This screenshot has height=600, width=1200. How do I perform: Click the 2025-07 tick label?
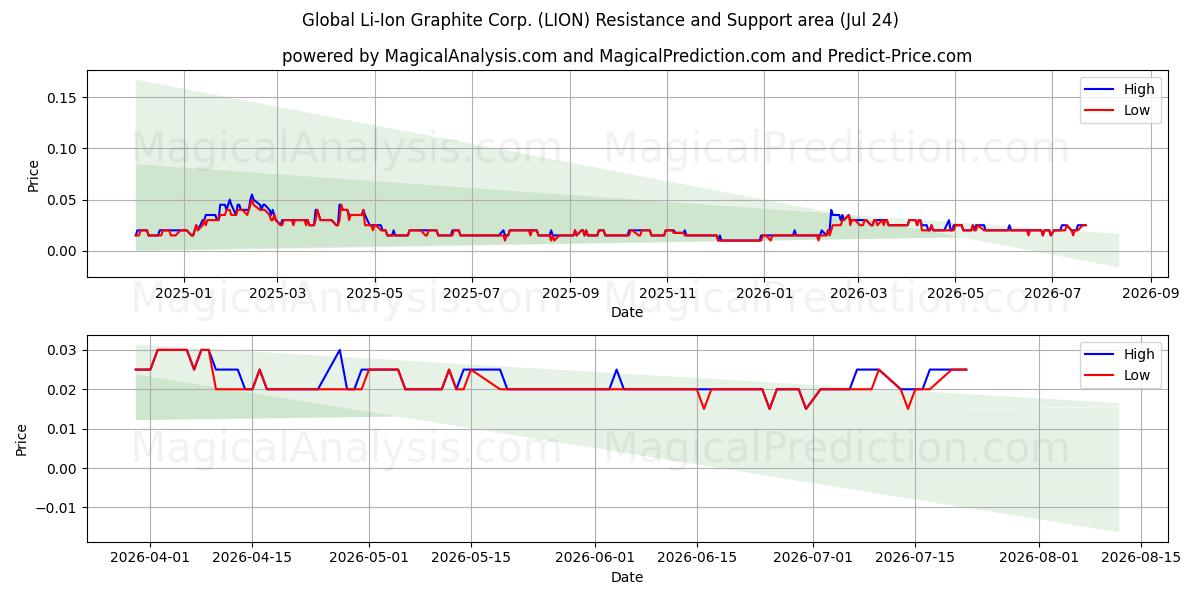471,293
